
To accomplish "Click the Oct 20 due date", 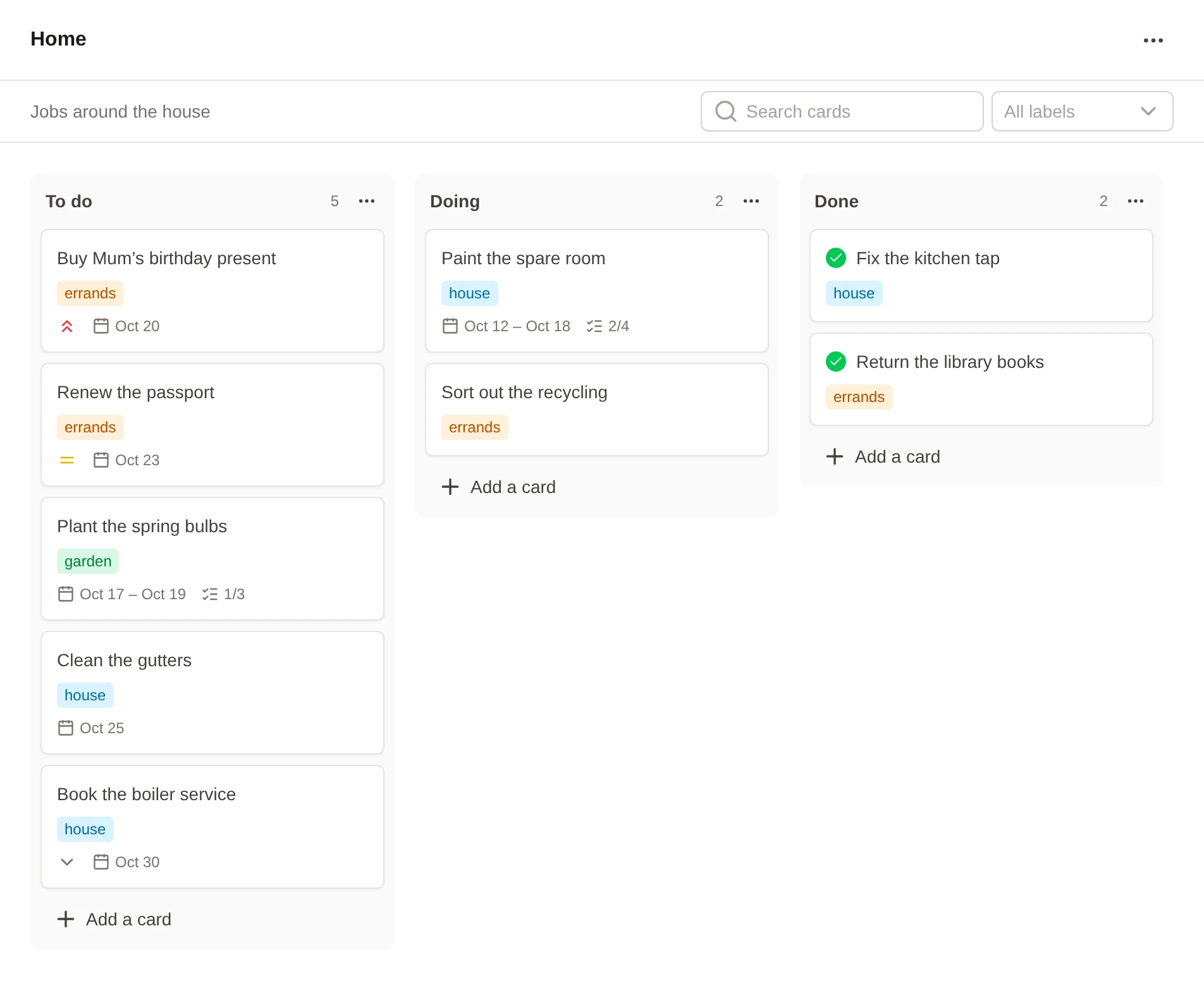I will (x=137, y=326).
